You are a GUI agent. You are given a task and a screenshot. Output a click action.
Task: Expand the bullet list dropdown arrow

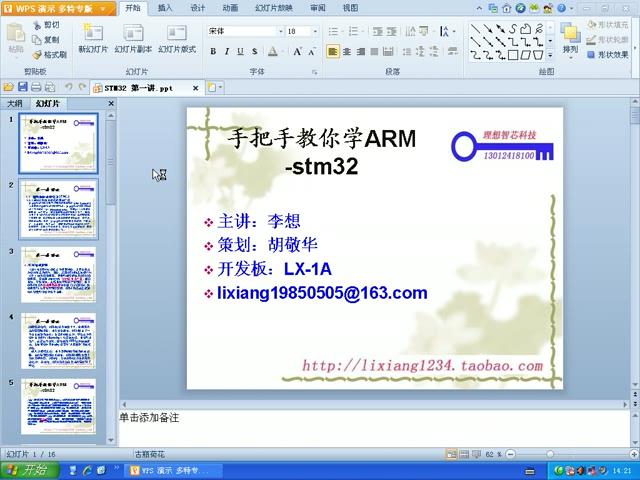tap(342, 31)
